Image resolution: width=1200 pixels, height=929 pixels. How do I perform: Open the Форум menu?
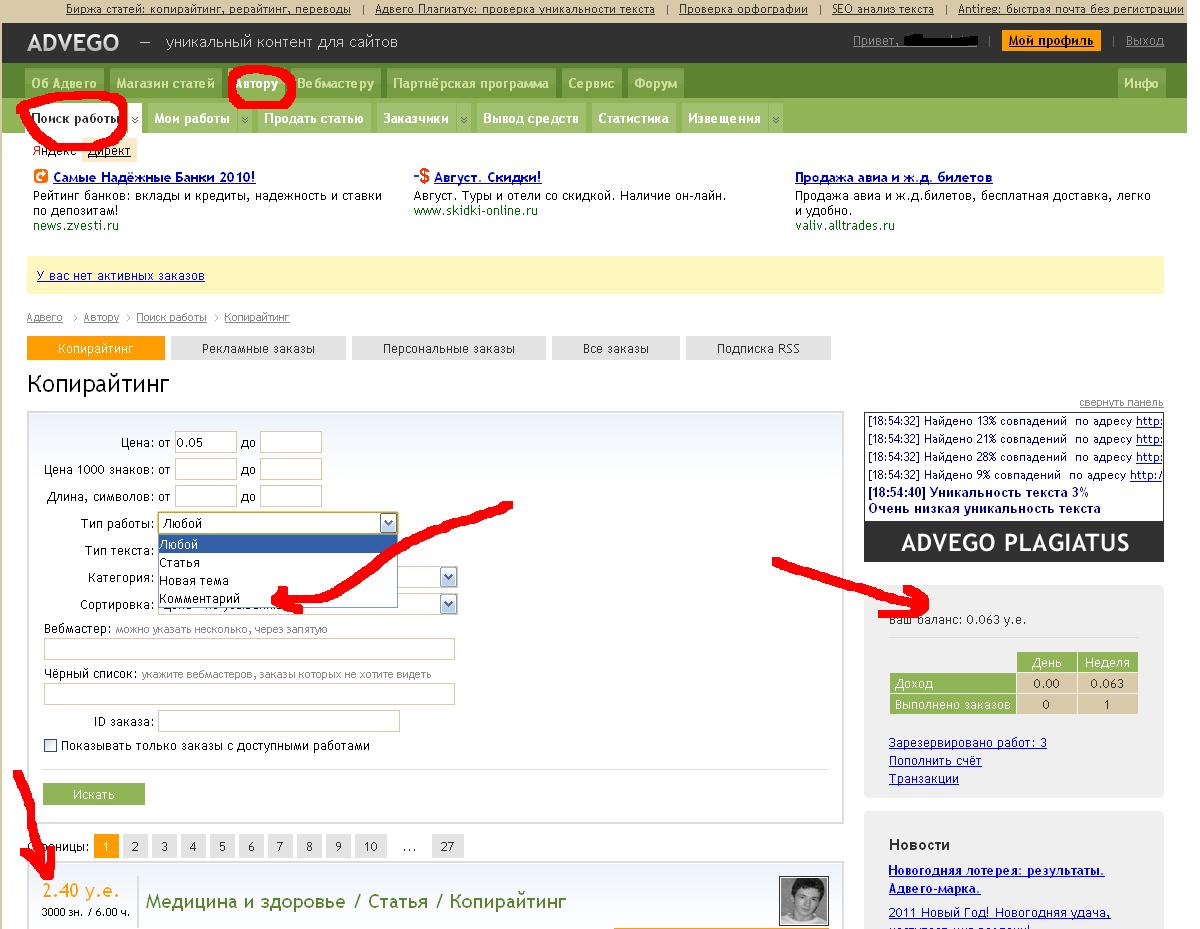tap(655, 83)
